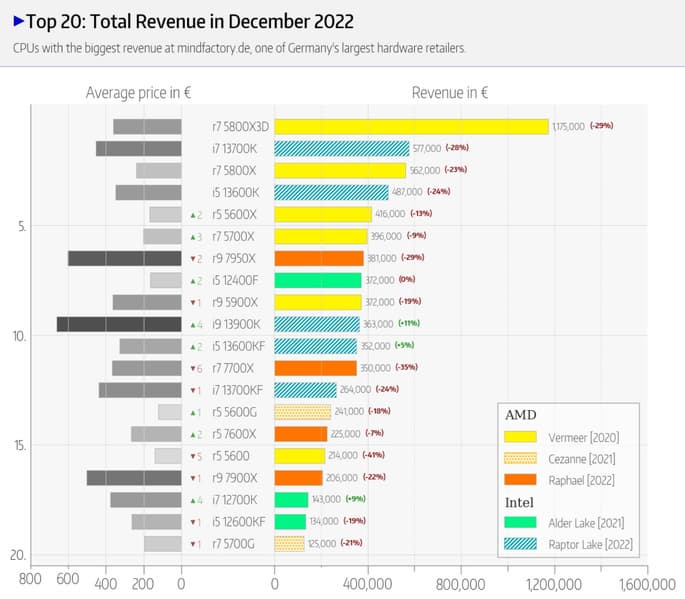Click the 'Raptor Lake [2022]' legend label
This screenshot has width=685, height=599.
tap(591, 544)
